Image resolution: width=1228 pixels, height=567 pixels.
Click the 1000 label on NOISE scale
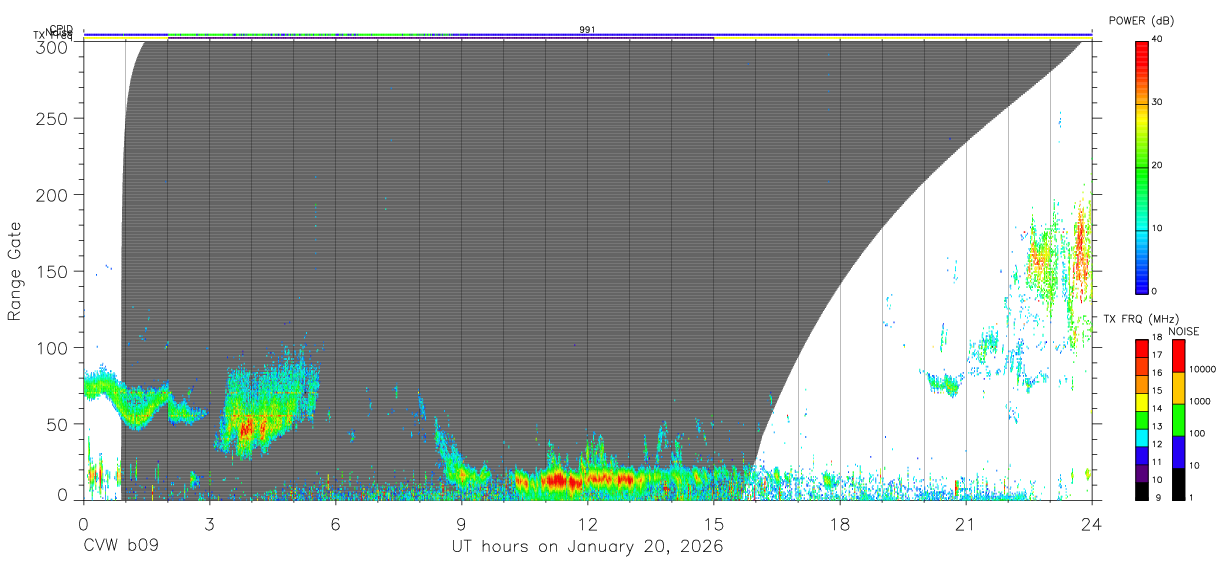pos(1200,402)
